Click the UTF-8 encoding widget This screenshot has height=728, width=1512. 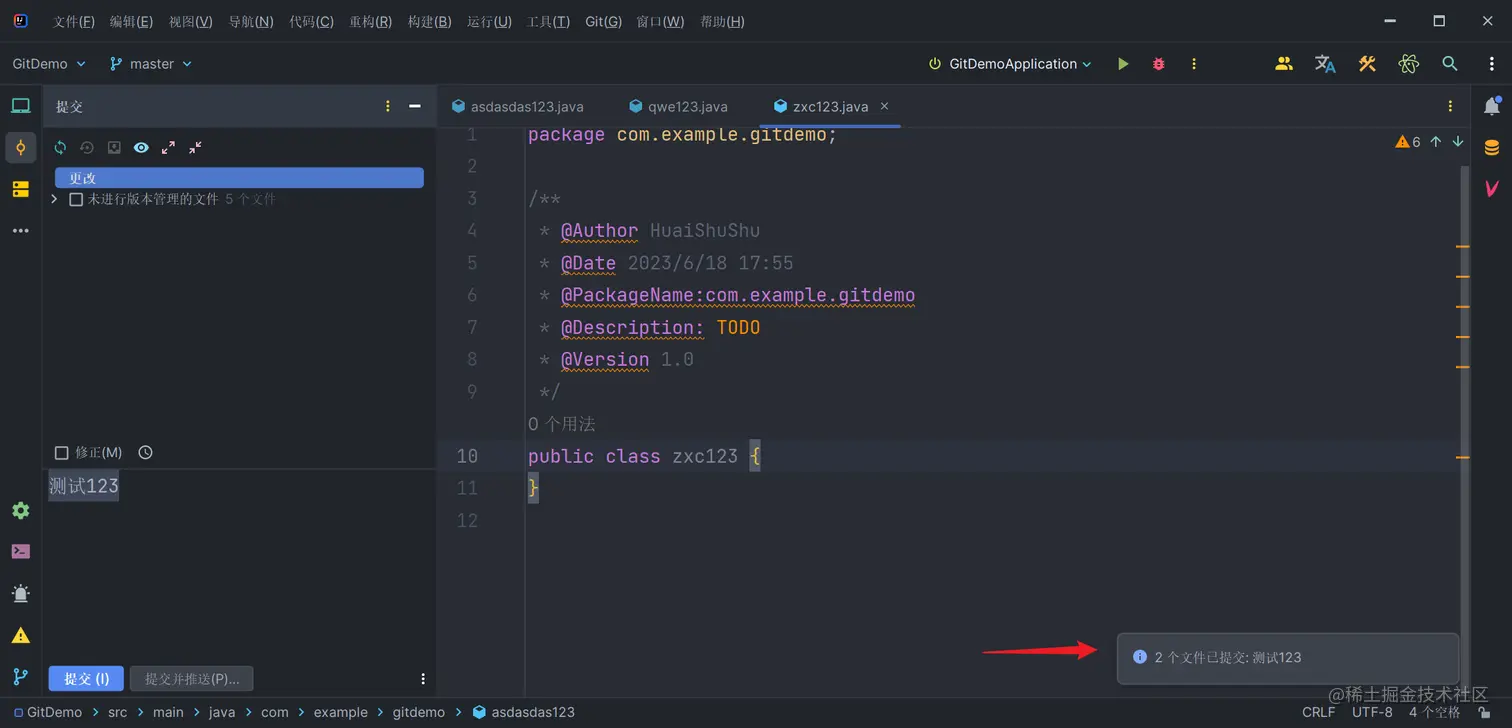click(x=1372, y=713)
